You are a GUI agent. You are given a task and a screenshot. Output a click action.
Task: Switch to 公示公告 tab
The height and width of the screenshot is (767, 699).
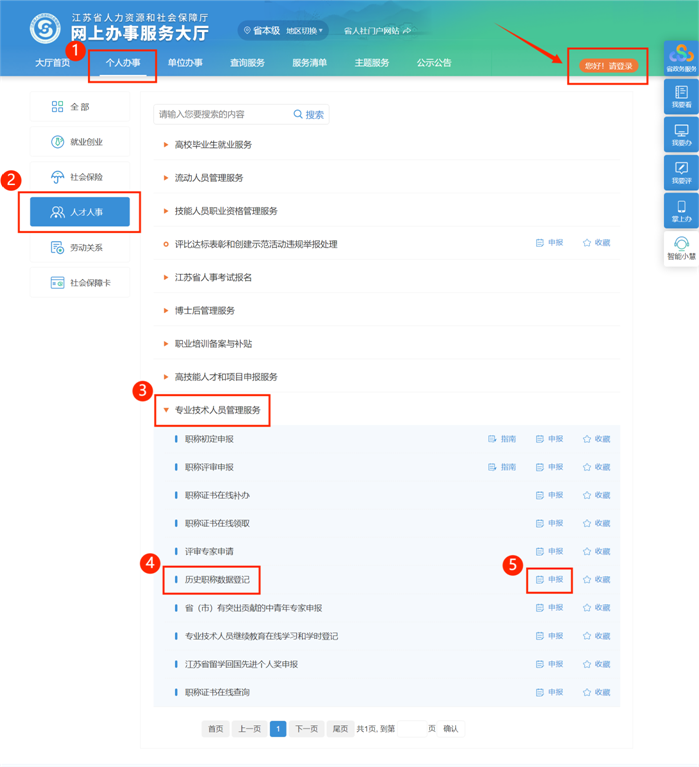(x=434, y=63)
